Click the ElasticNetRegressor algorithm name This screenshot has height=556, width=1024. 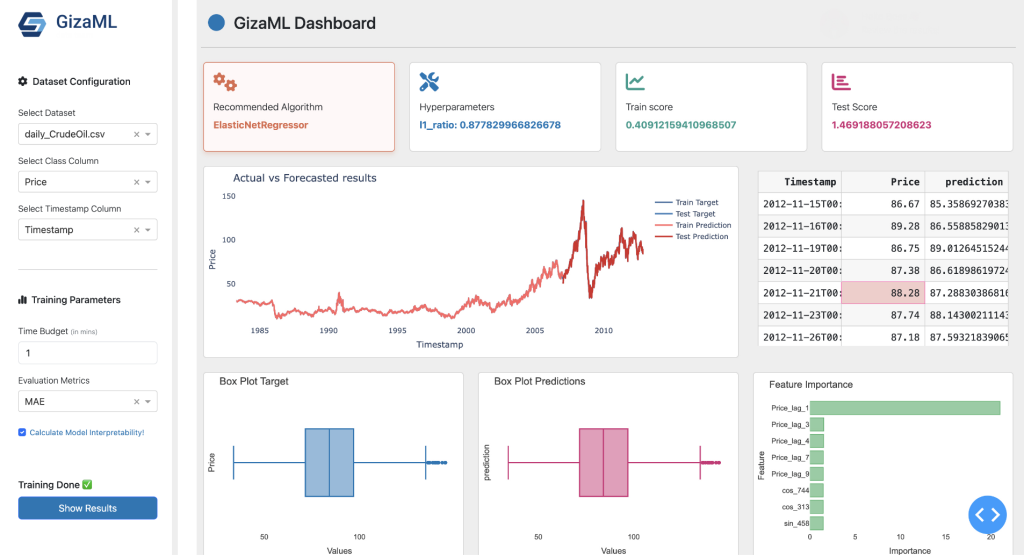pos(261,125)
